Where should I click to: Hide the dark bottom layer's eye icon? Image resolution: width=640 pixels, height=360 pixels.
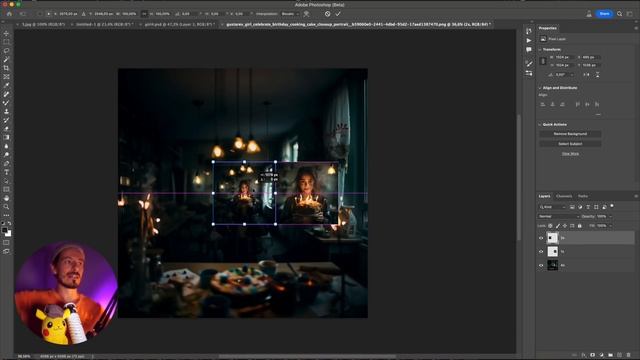point(541,265)
